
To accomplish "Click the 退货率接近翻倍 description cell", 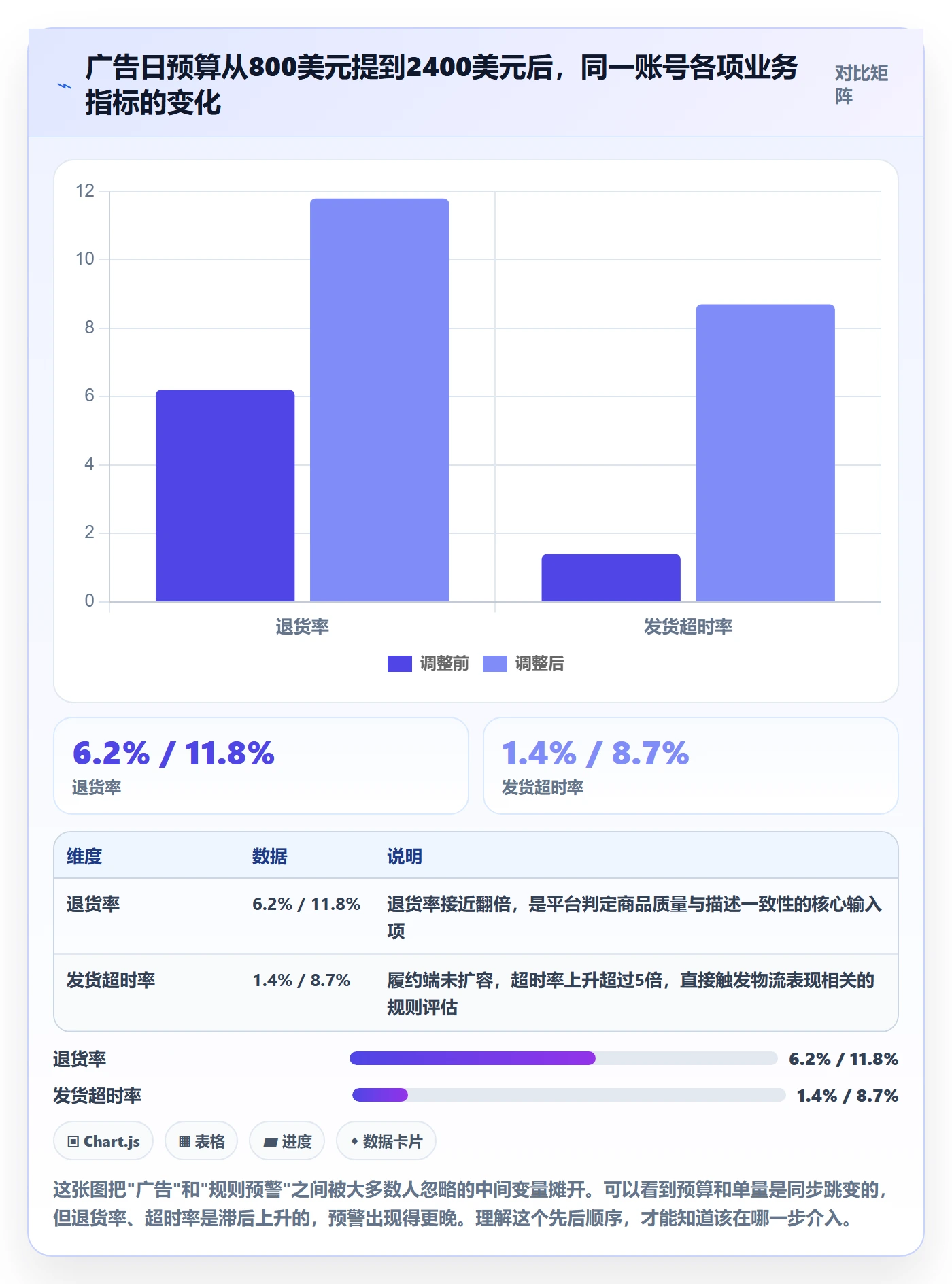I will tap(634, 917).
